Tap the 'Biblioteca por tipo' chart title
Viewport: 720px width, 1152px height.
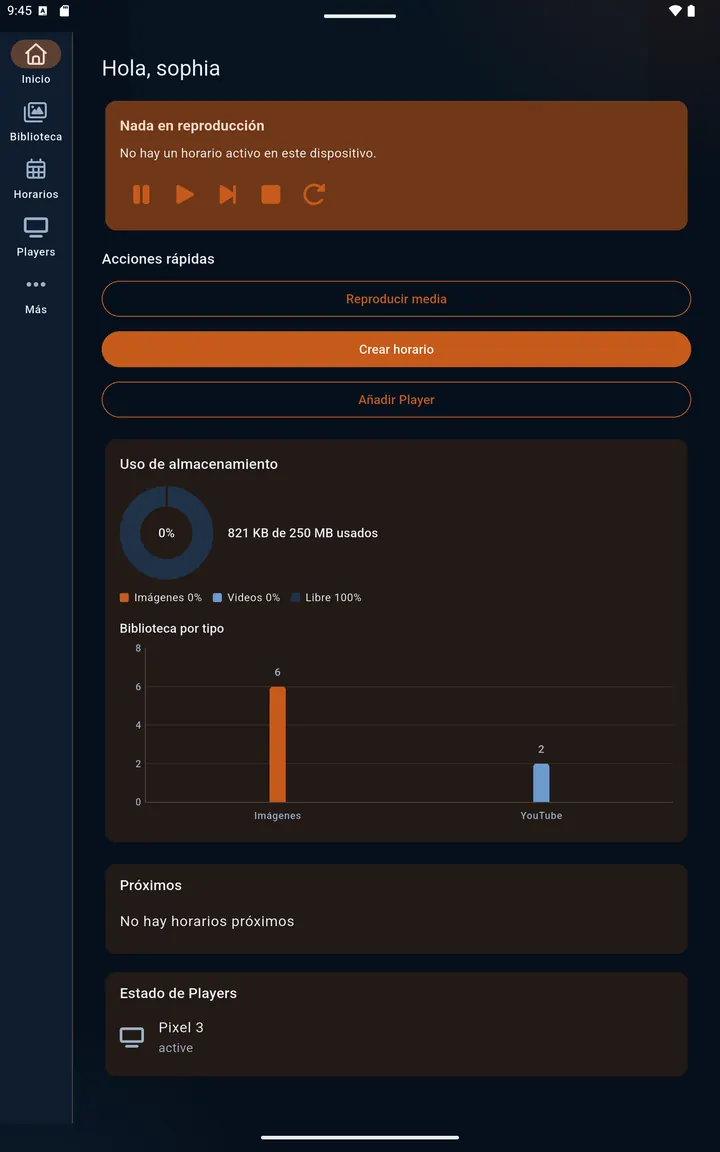[x=172, y=629]
